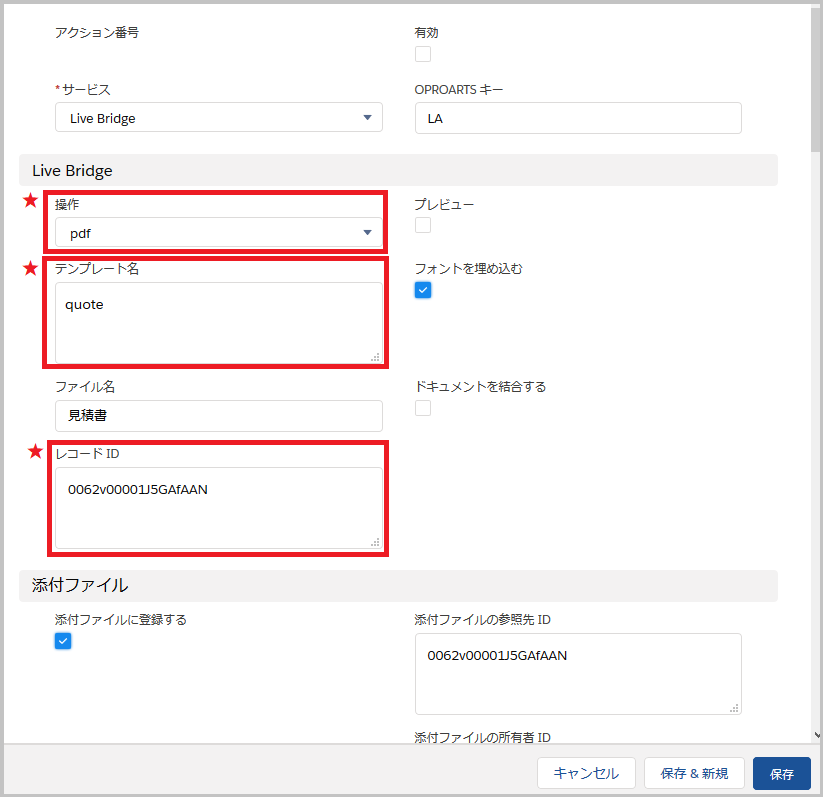Click the 添付ファイルの参照先 ID text area

coord(577,673)
